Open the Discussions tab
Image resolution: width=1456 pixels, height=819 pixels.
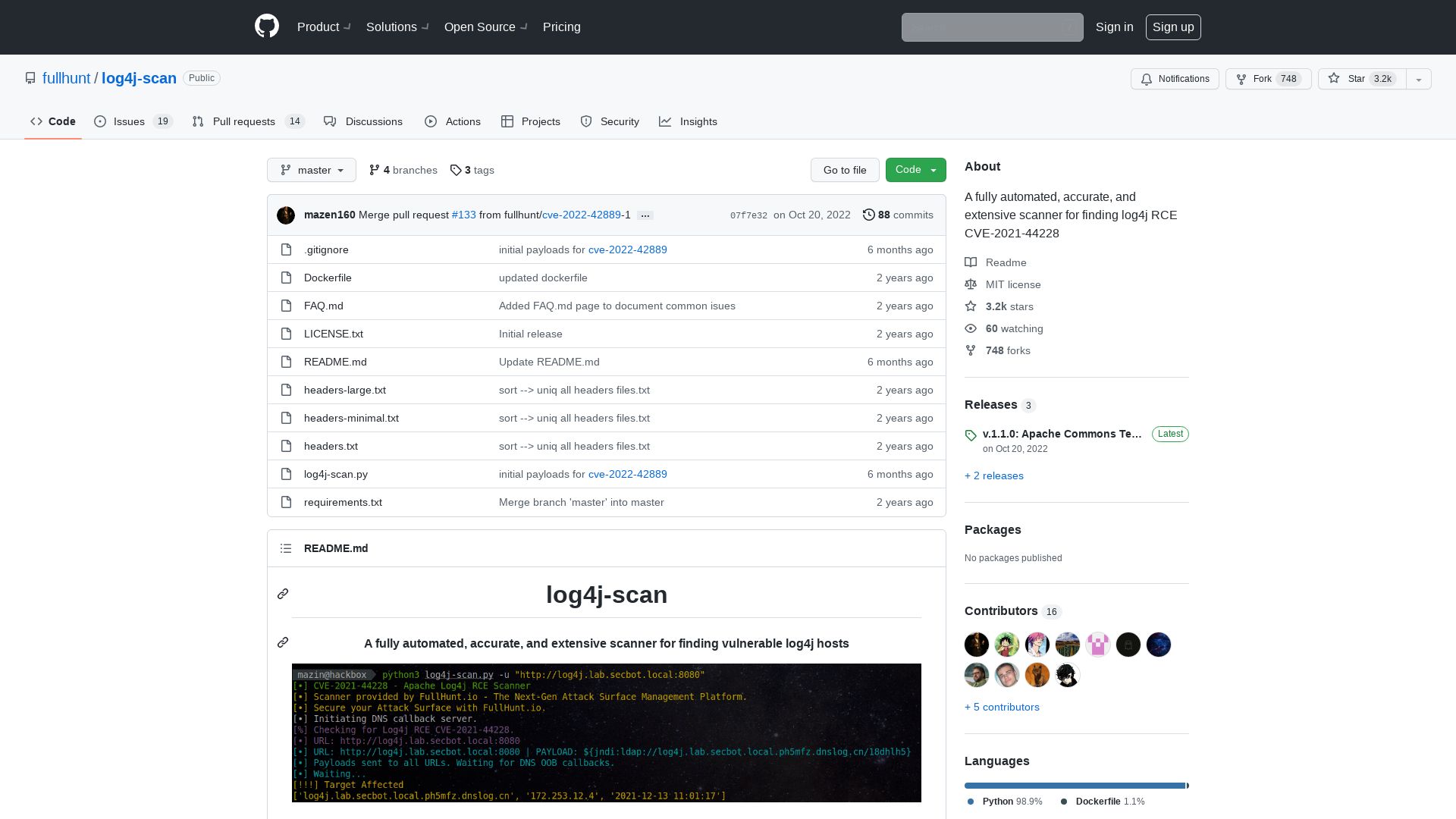point(363,121)
